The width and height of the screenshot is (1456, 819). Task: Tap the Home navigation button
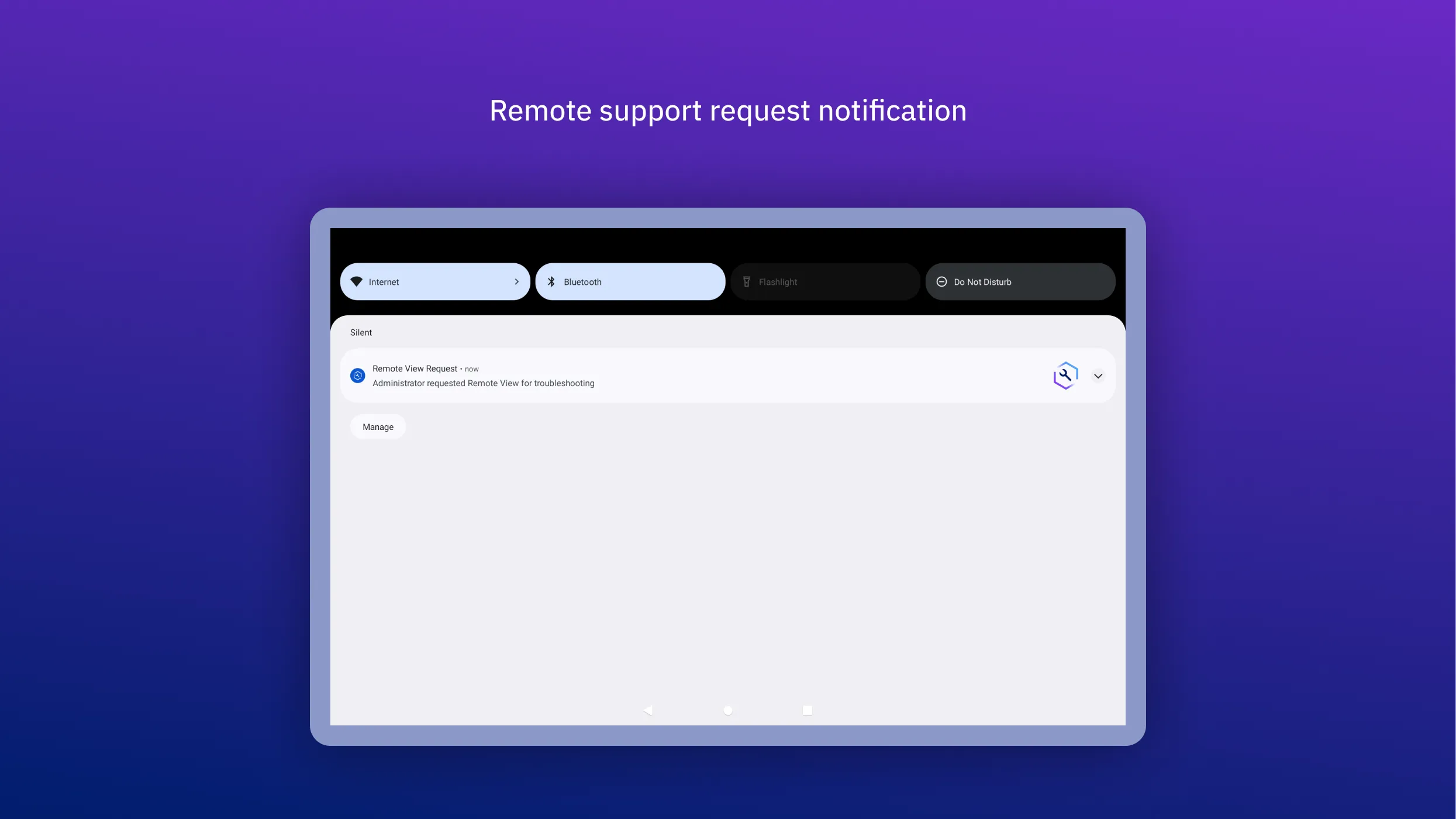[x=727, y=710]
